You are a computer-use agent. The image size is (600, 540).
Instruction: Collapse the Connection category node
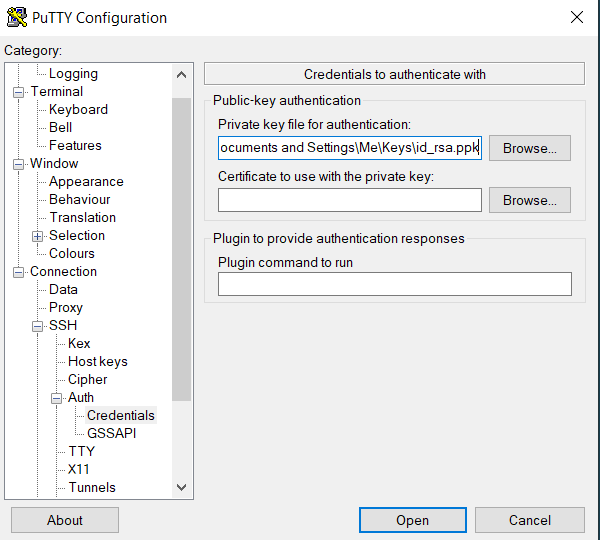(x=18, y=272)
